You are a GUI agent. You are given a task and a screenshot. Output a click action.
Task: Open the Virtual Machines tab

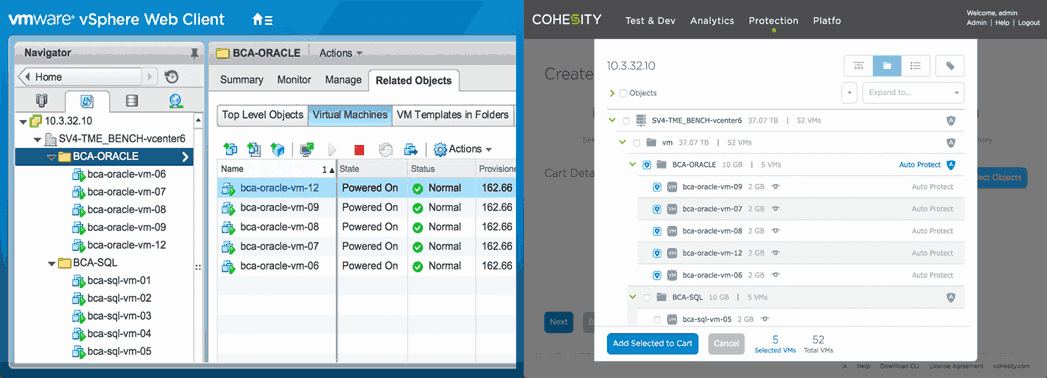pos(350,115)
